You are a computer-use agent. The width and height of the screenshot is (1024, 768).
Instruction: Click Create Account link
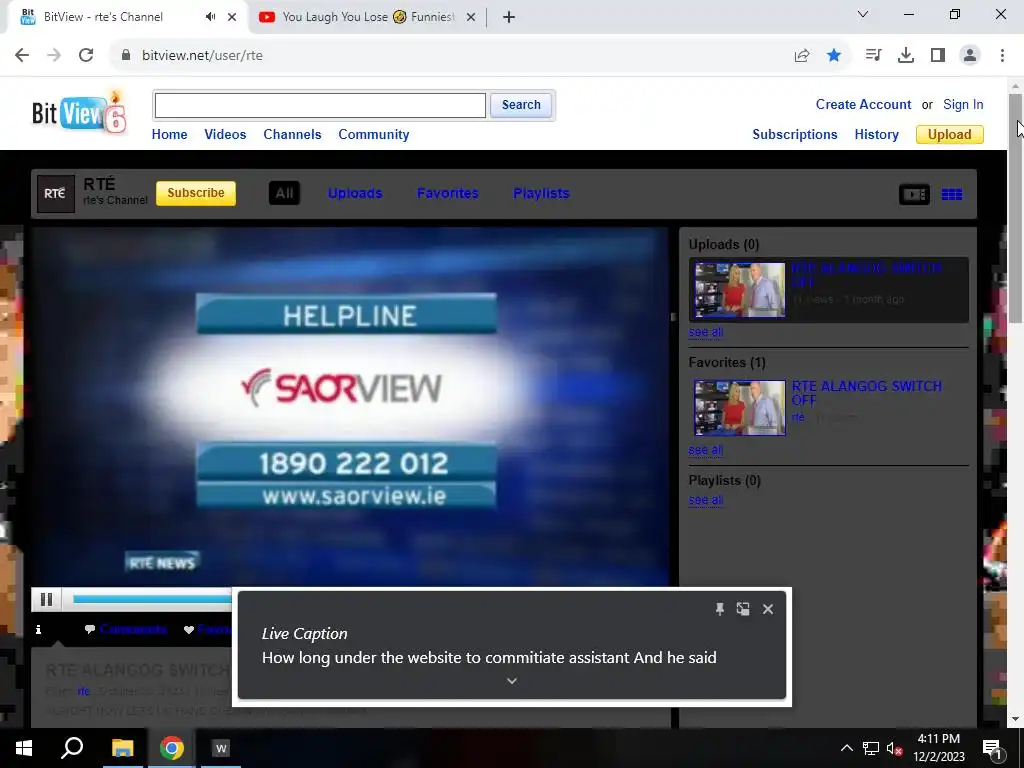point(863,104)
